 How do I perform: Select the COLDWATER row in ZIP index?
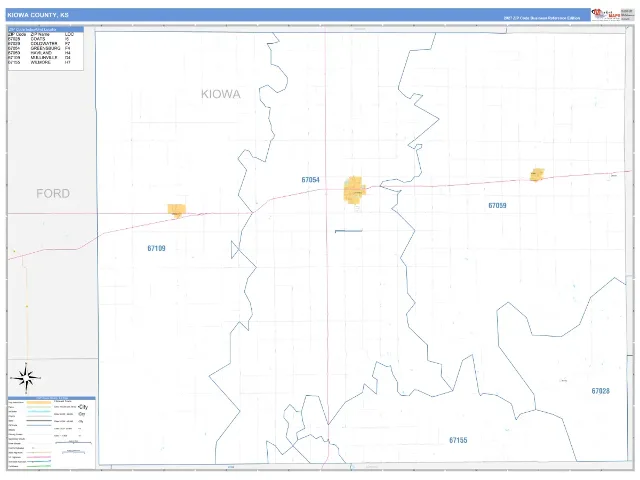coord(39,44)
